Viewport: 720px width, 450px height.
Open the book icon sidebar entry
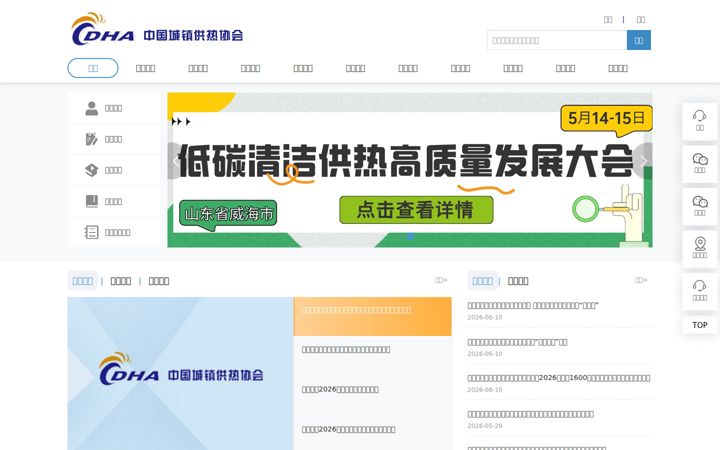(x=113, y=201)
